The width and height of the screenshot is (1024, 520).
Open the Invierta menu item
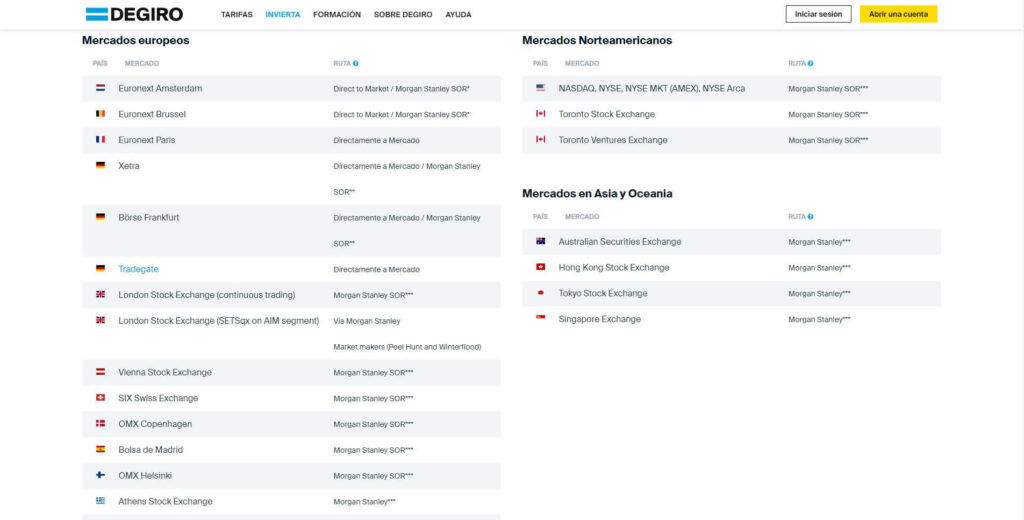[282, 15]
